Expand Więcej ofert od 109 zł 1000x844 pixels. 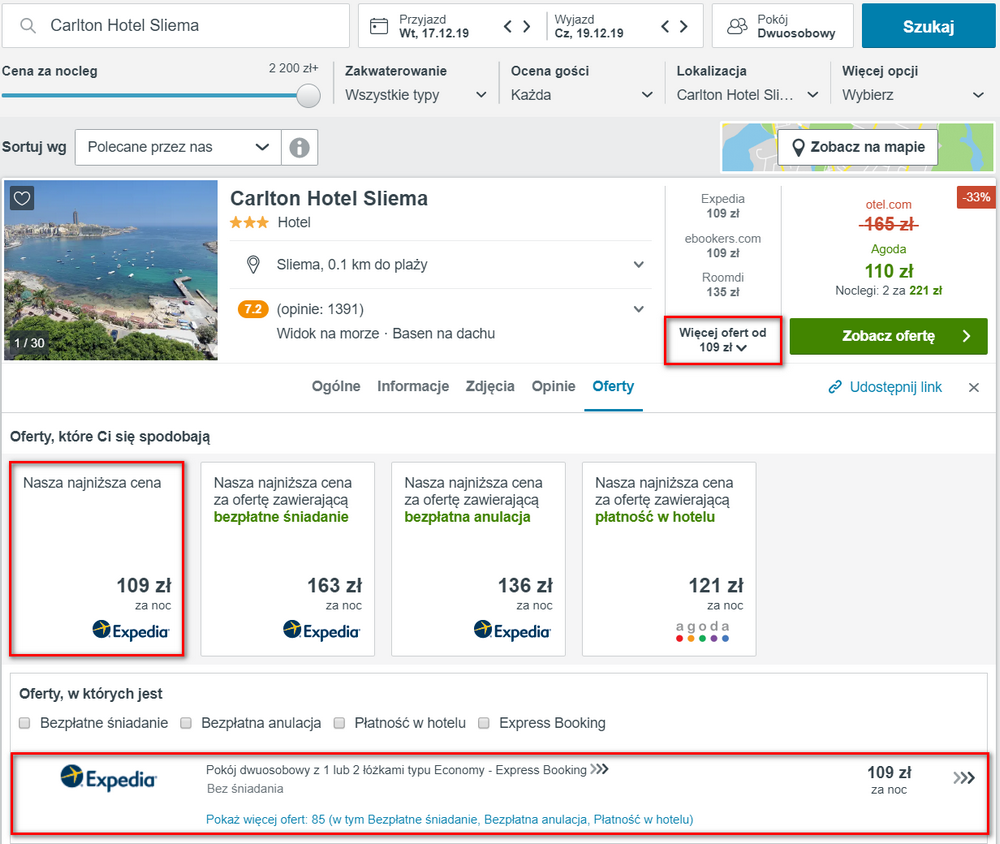coord(723,340)
